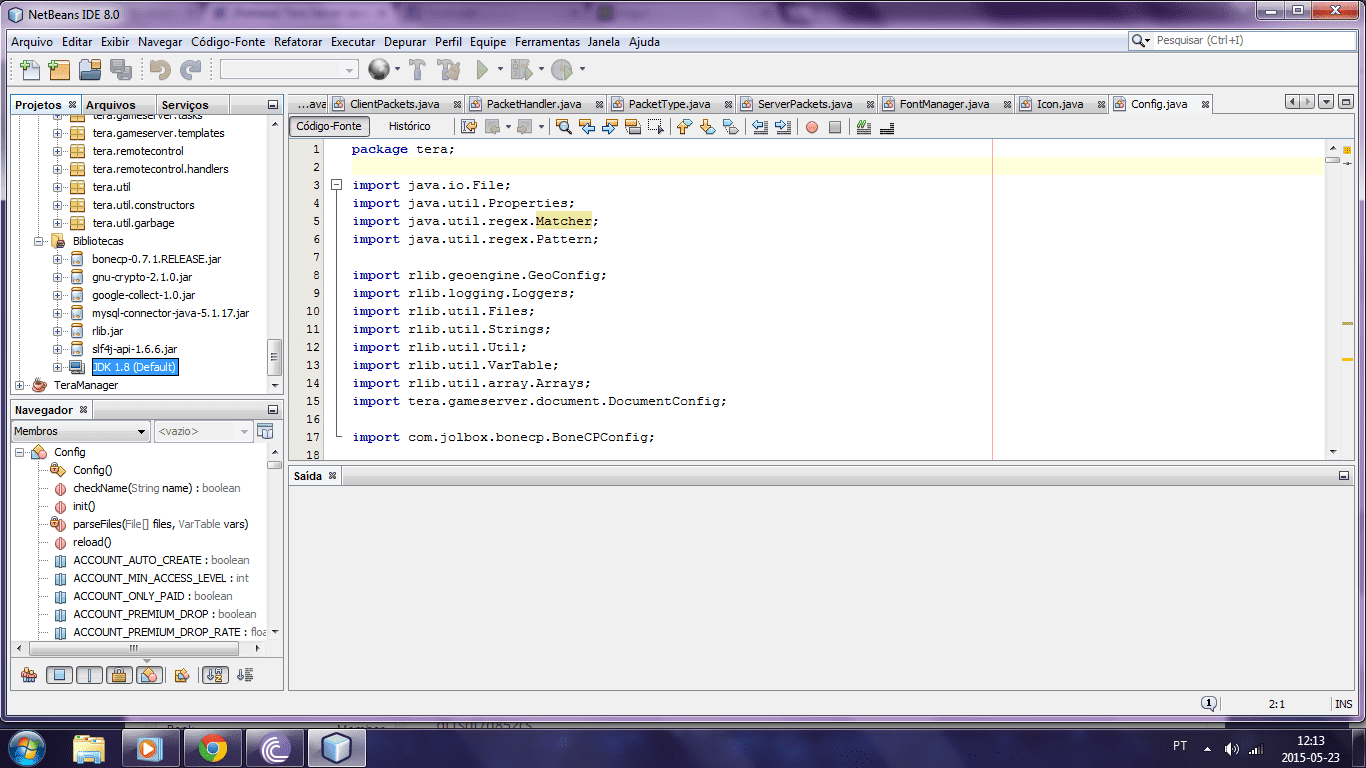The width and height of the screenshot is (1366, 768).
Task: Select Sort by Source in Navigator
Action: pos(245,675)
